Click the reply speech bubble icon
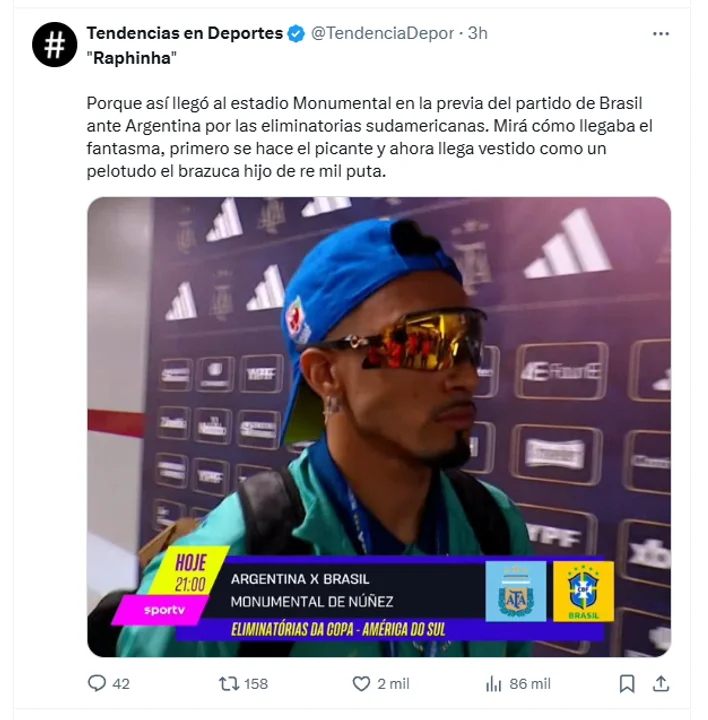Viewport: 708px width, 720px height. pyautogui.click(x=96, y=683)
